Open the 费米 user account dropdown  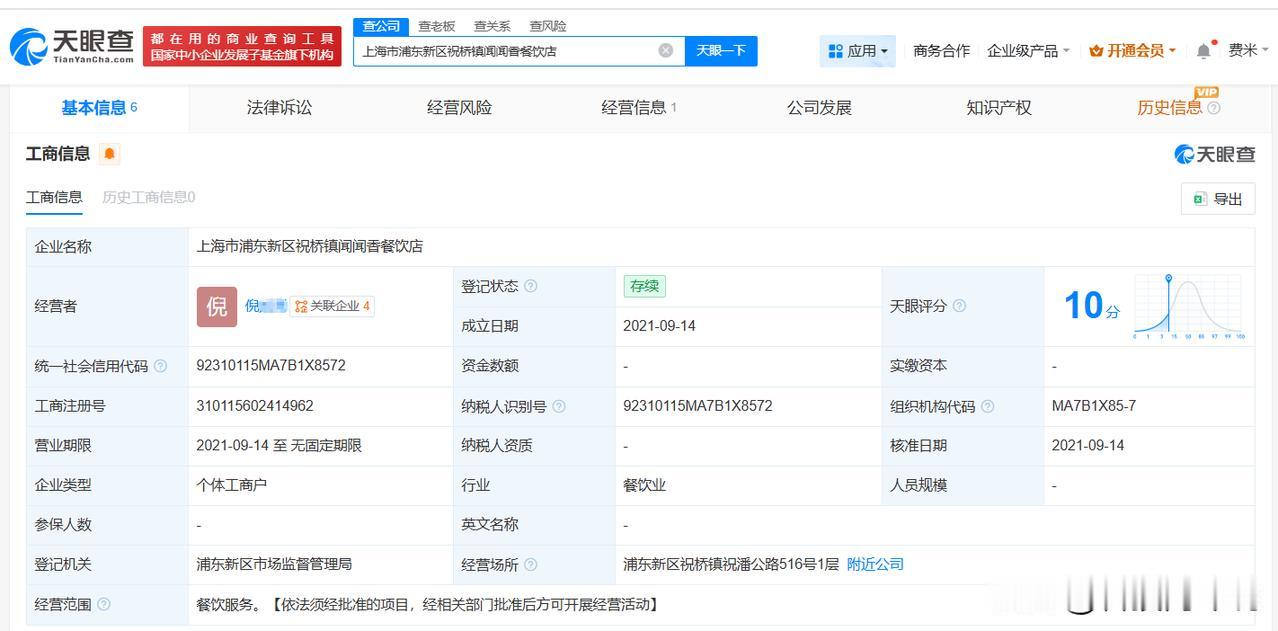(1249, 51)
